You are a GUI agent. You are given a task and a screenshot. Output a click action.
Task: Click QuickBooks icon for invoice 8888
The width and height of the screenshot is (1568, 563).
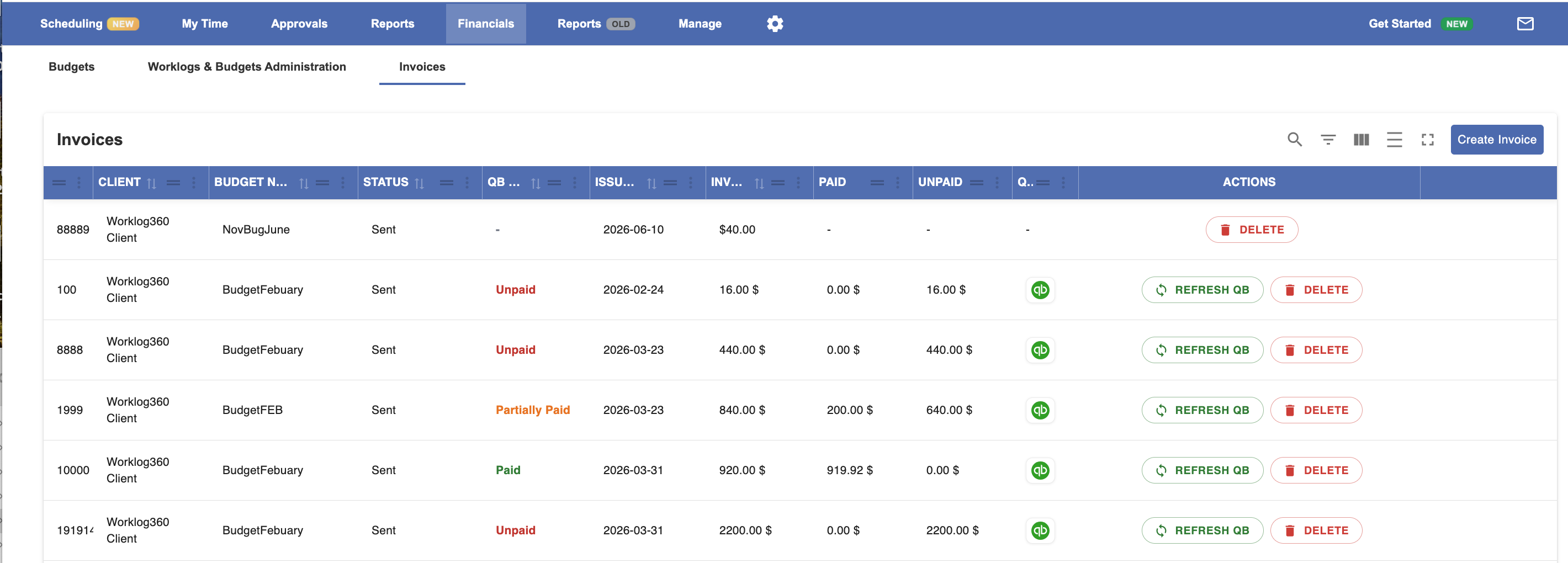(x=1040, y=350)
